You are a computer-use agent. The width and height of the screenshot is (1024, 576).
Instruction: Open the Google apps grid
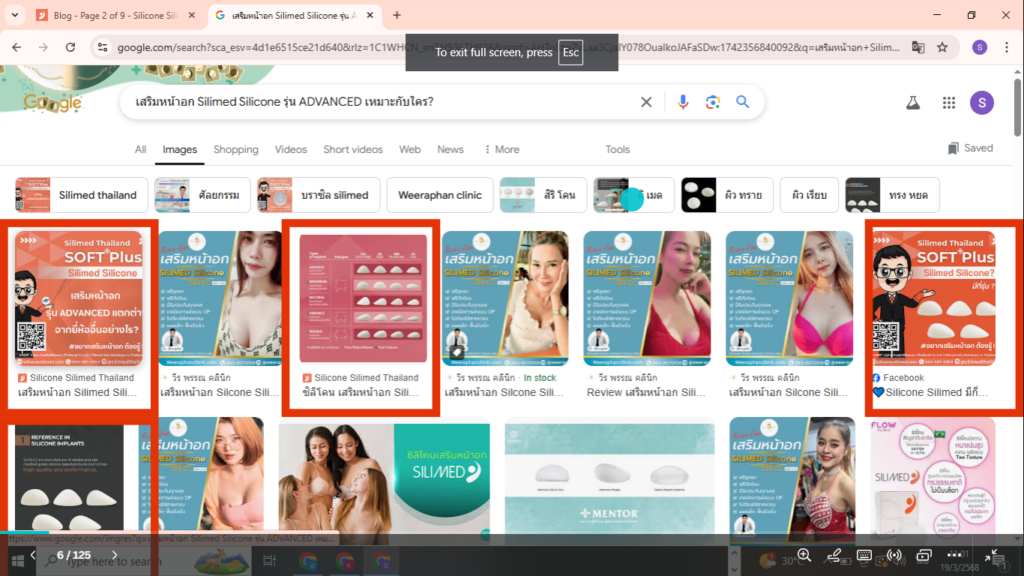(x=949, y=103)
